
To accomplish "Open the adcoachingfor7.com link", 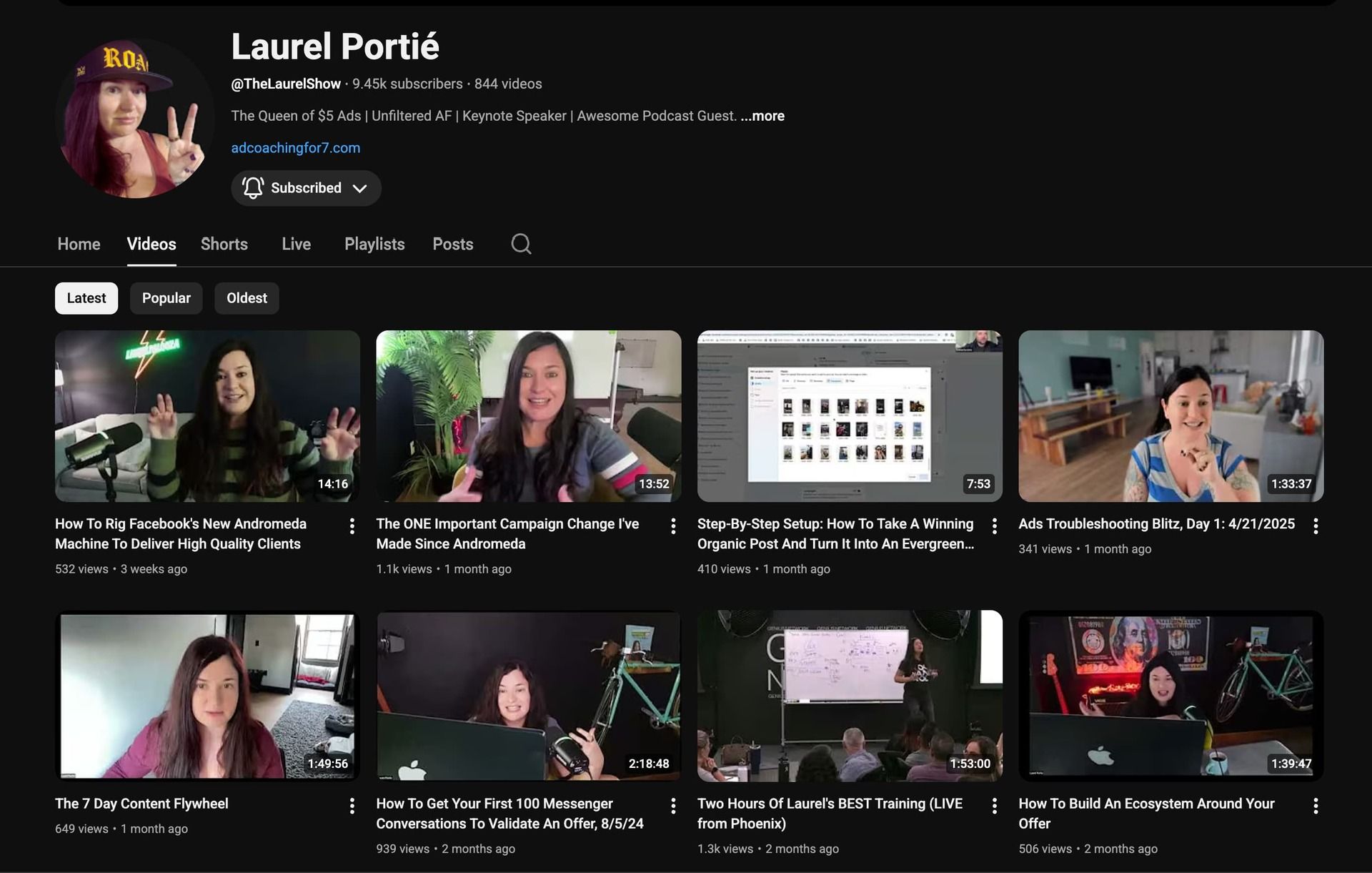I will (x=295, y=148).
